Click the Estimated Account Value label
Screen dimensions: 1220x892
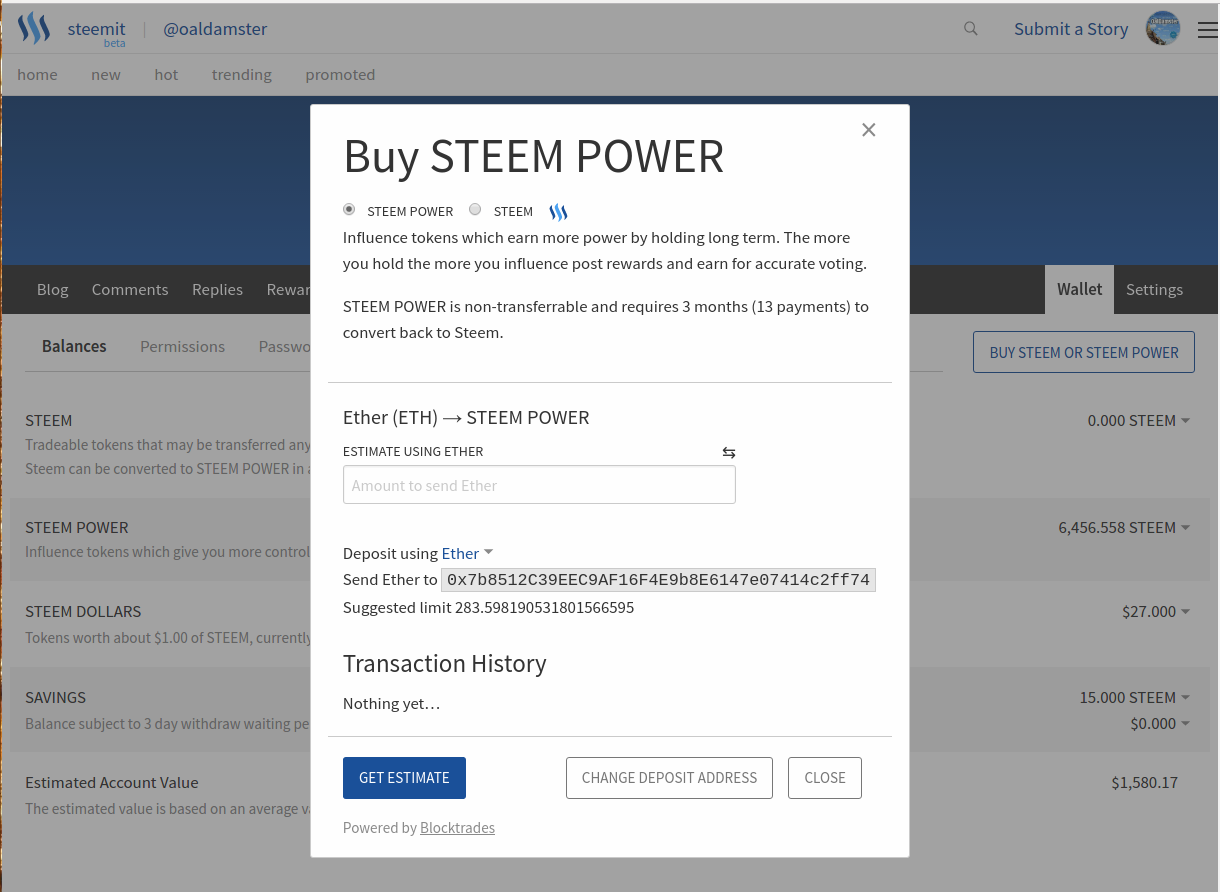coord(111,783)
